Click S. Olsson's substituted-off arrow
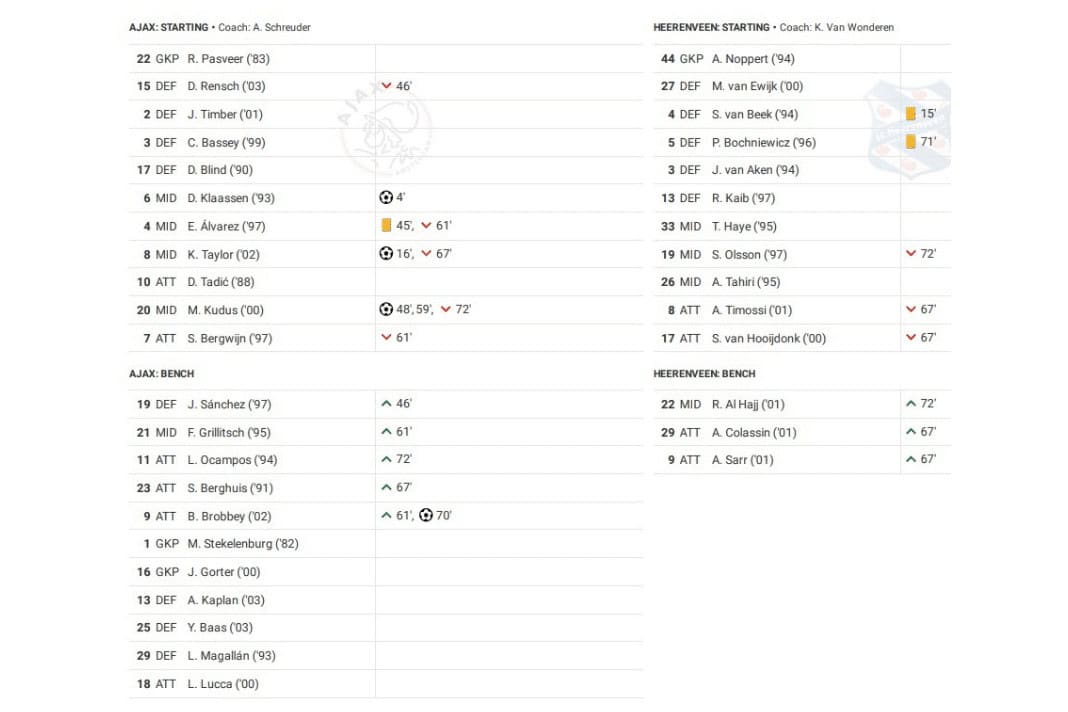This screenshot has width=1068, height=712. pos(911,254)
